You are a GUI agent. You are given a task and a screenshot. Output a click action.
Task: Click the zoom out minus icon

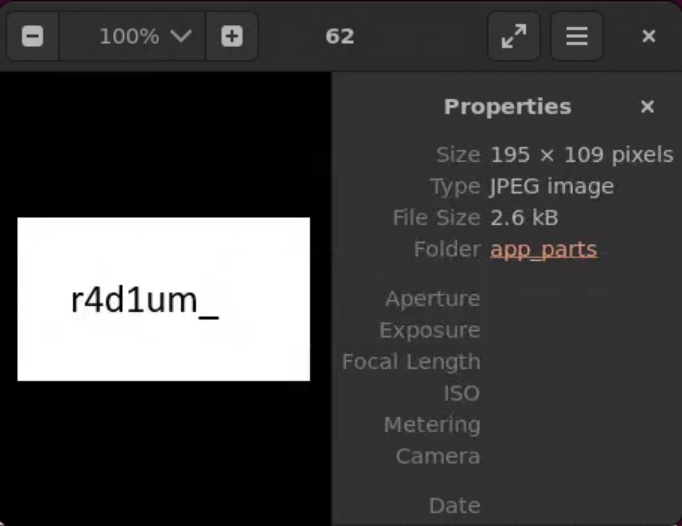33,36
